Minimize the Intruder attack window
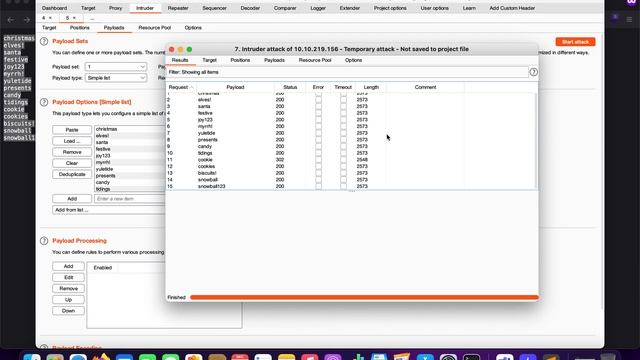 click(180, 49)
